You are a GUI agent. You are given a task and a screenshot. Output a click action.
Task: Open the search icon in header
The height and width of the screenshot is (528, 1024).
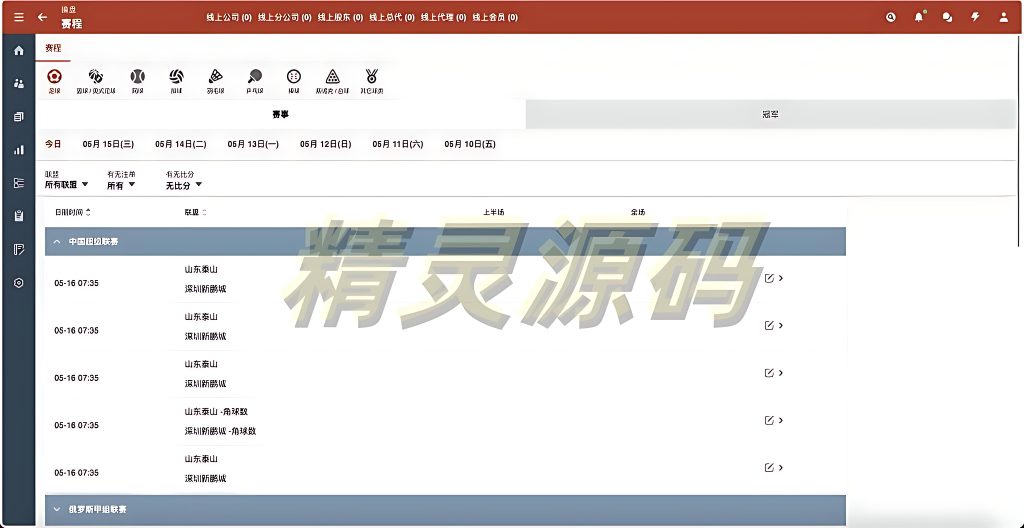[891, 18]
